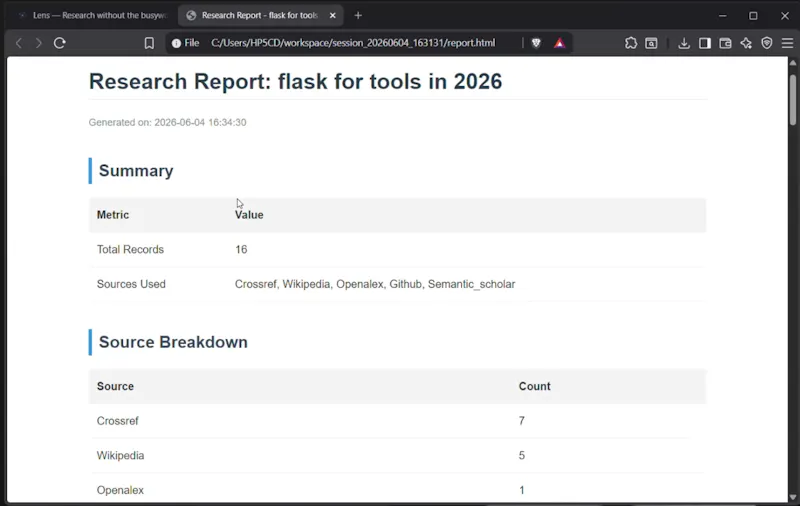This screenshot has width=800, height=506.
Task: Click the File site info indicator
Action: (x=185, y=43)
